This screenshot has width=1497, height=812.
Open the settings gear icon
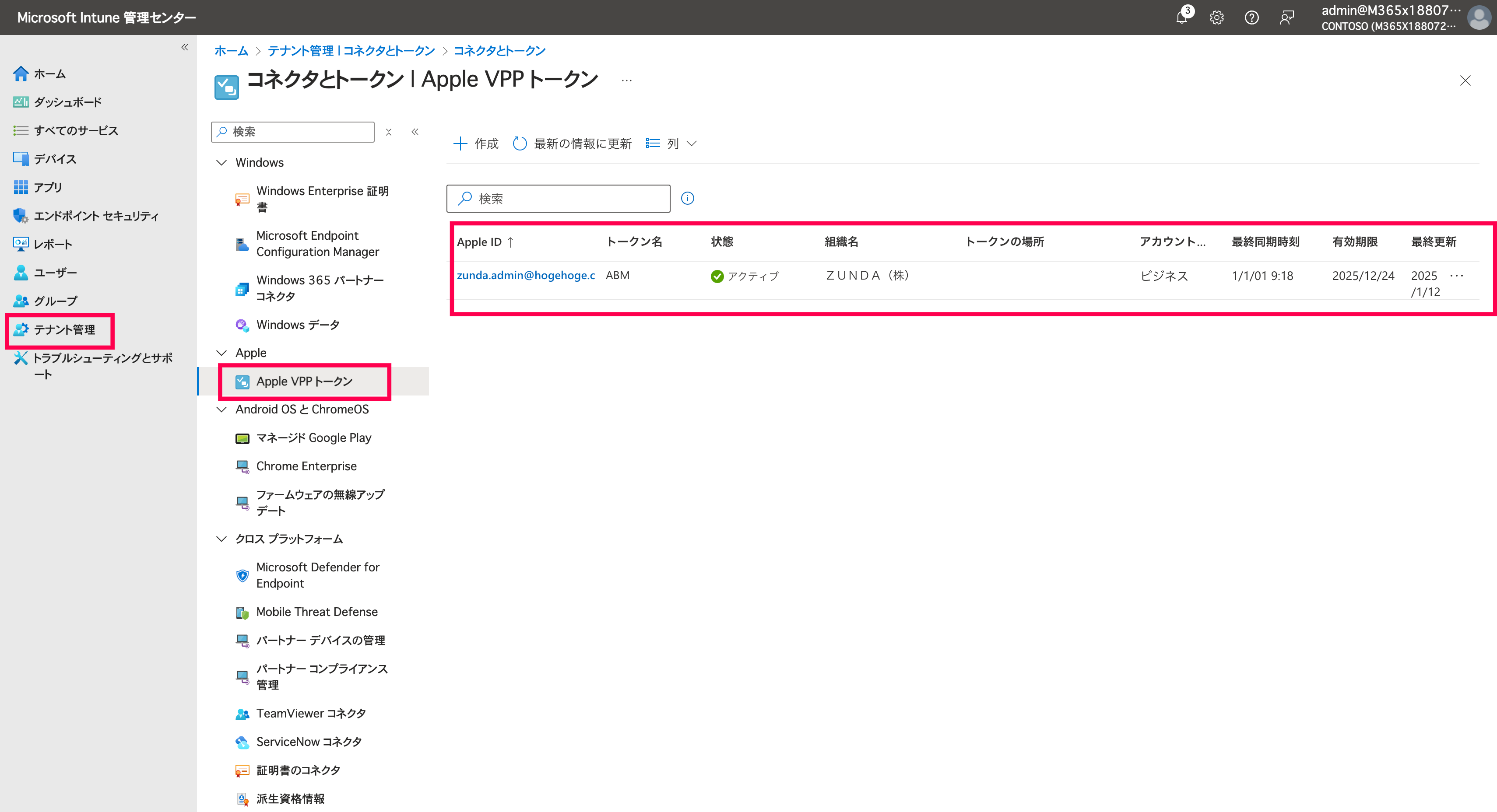point(1217,17)
